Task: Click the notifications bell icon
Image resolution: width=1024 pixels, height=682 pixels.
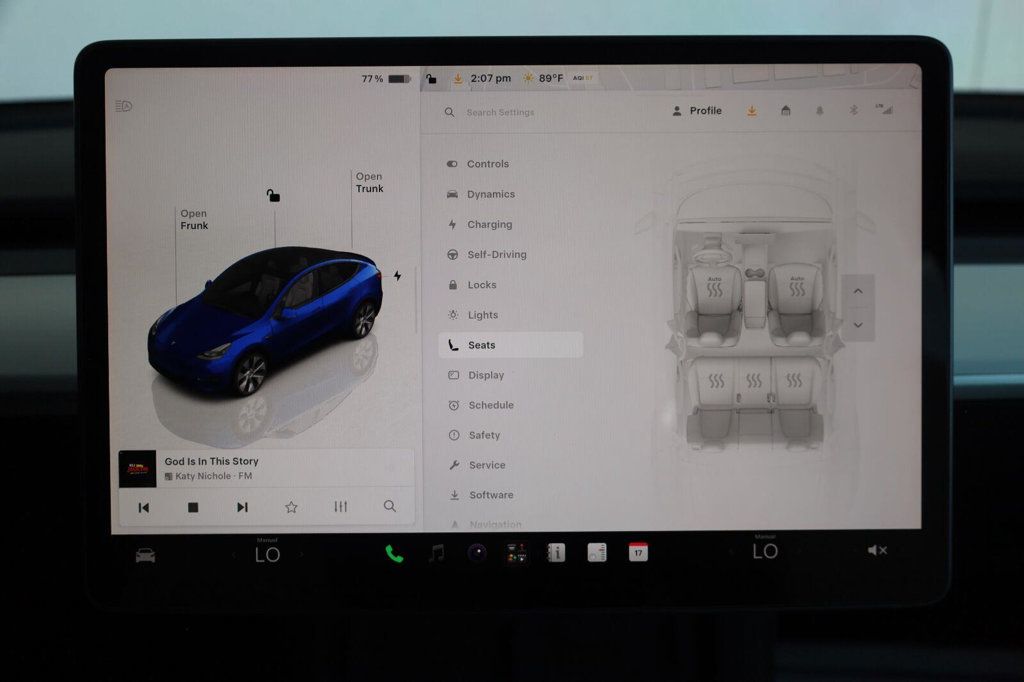Action: point(820,111)
